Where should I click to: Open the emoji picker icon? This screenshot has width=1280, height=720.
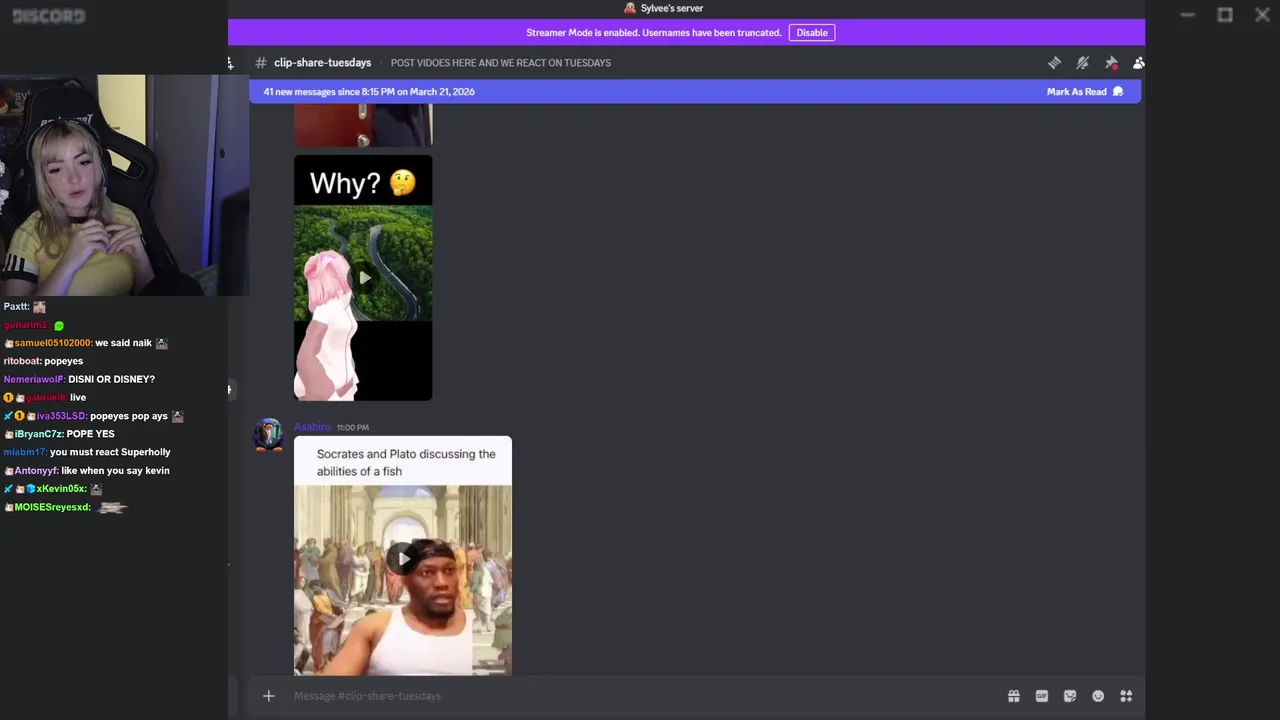pyautogui.click(x=1098, y=696)
